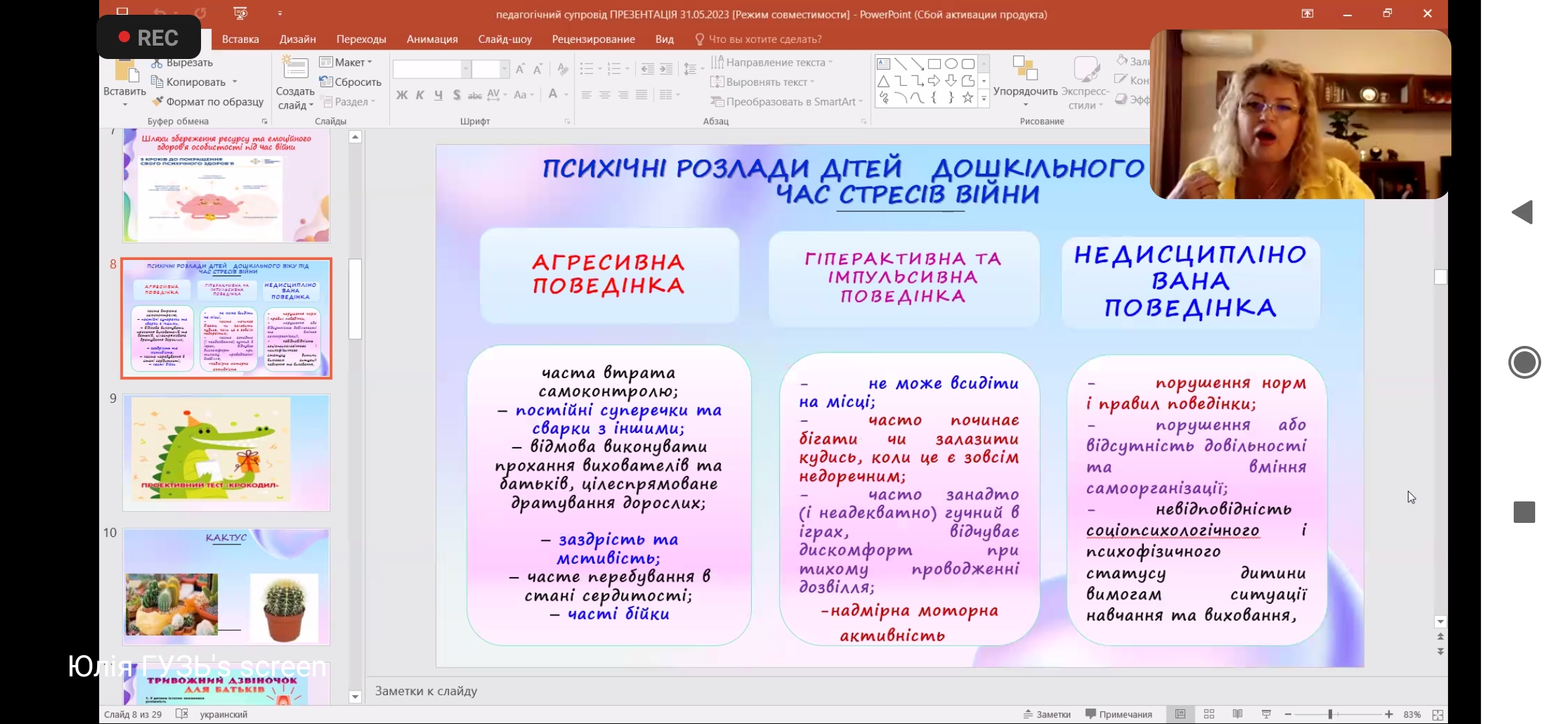The width and height of the screenshot is (1568, 724).
Task: Select the Rectangle shape in gallery
Action: point(934,64)
